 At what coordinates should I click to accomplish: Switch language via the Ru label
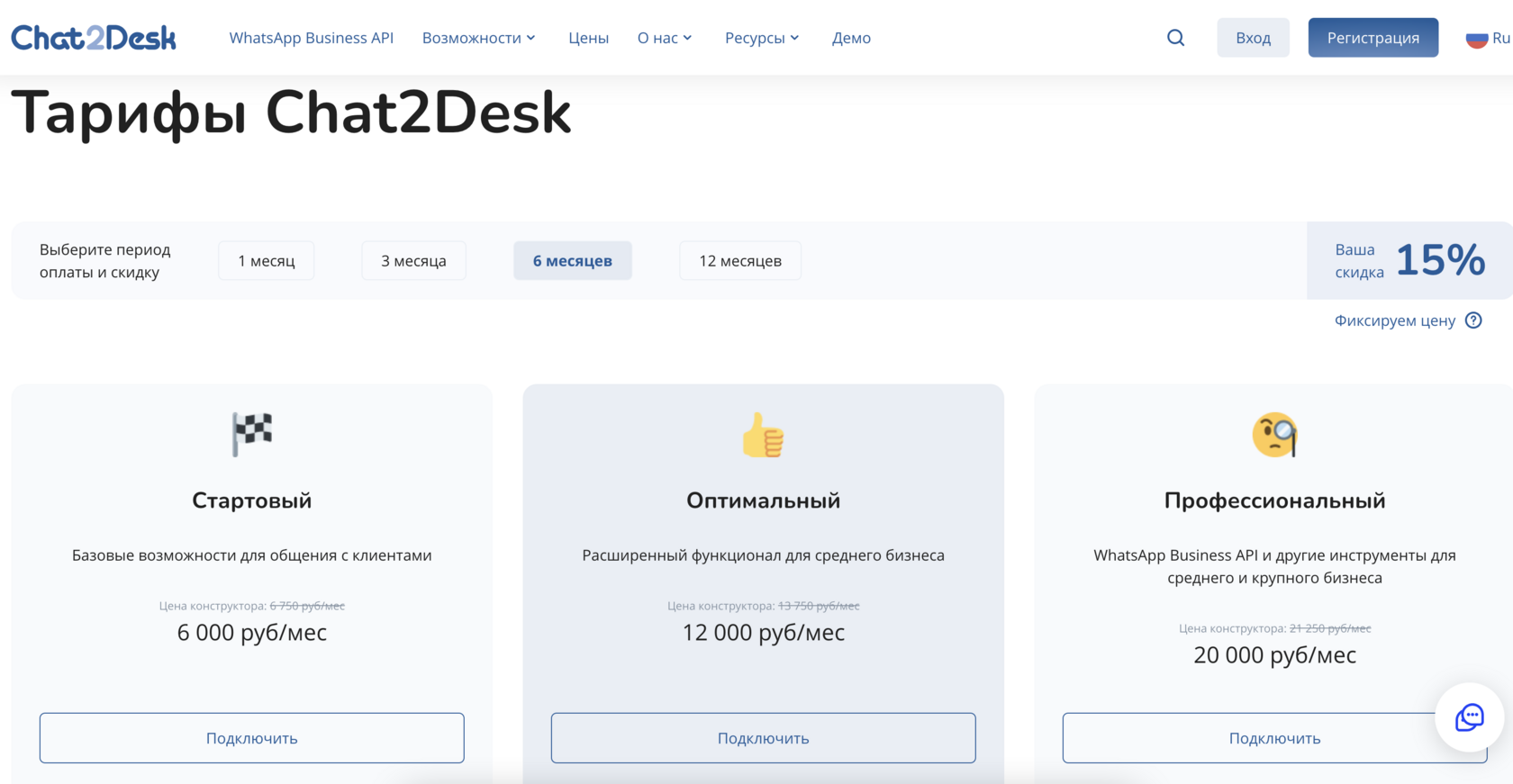(x=1501, y=38)
